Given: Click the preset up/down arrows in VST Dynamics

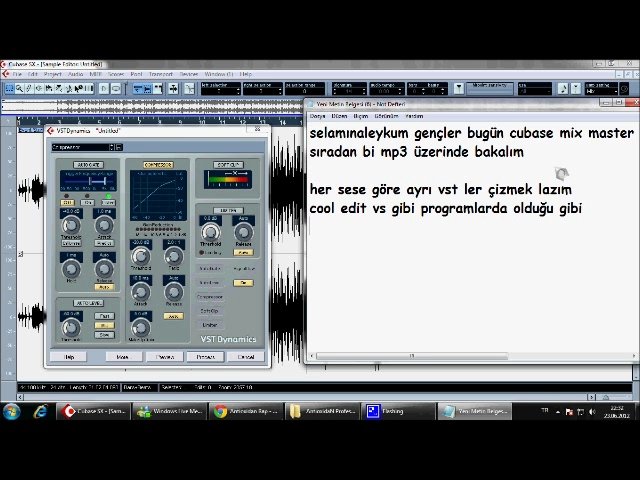Looking at the screenshot, I should [x=112, y=147].
